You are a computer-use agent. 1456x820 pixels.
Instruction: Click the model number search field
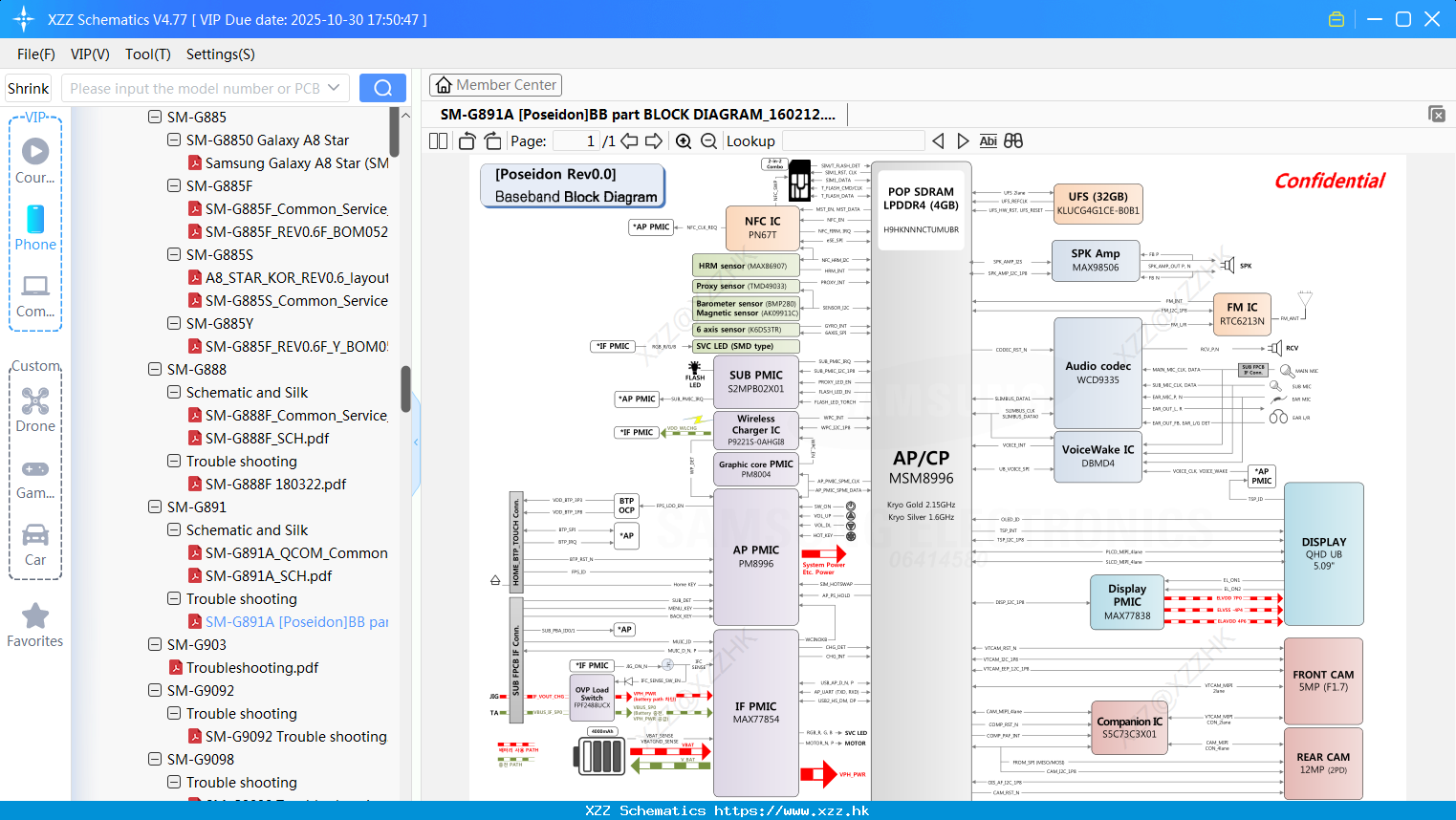click(x=196, y=88)
